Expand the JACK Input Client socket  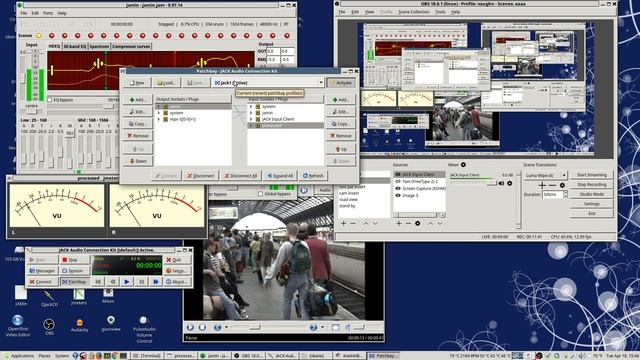pyautogui.click(x=251, y=119)
